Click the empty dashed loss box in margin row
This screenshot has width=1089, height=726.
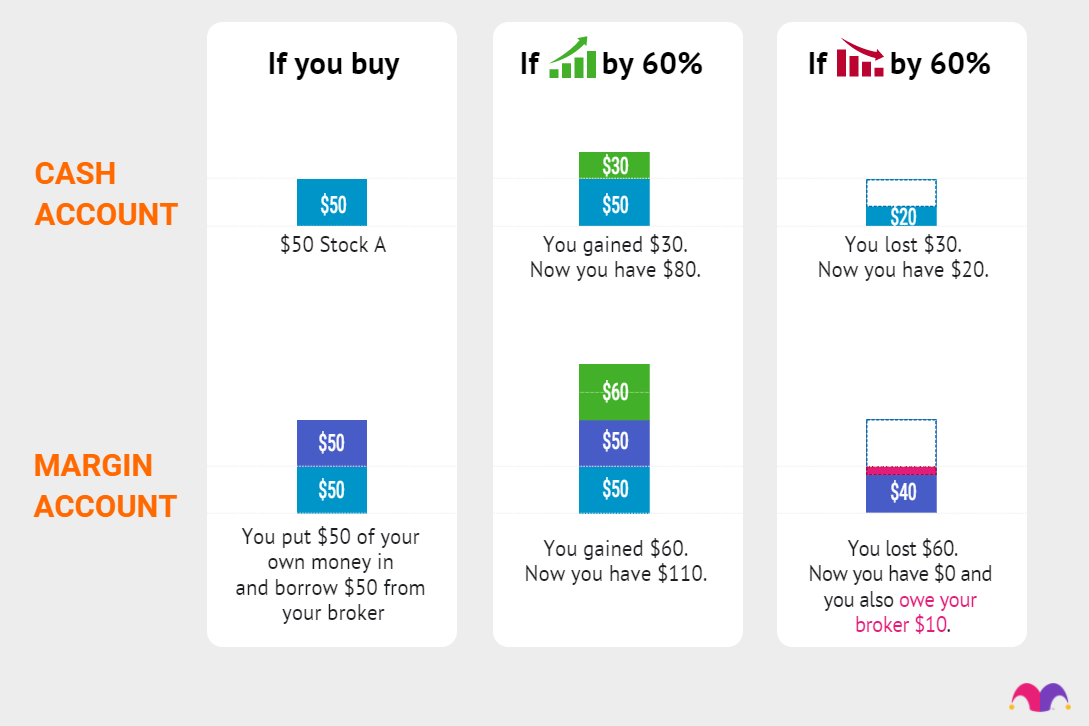901,442
